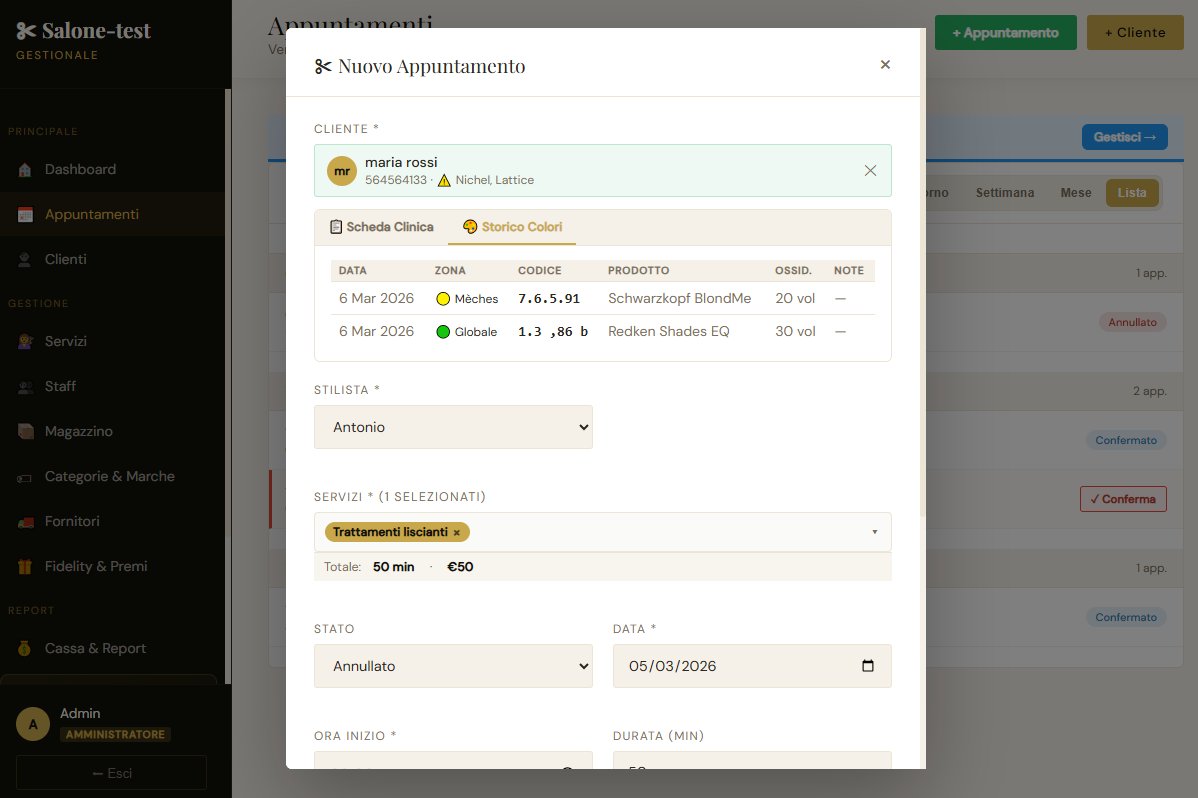Click the + Cliente button
This screenshot has width=1198, height=798.
(x=1135, y=33)
